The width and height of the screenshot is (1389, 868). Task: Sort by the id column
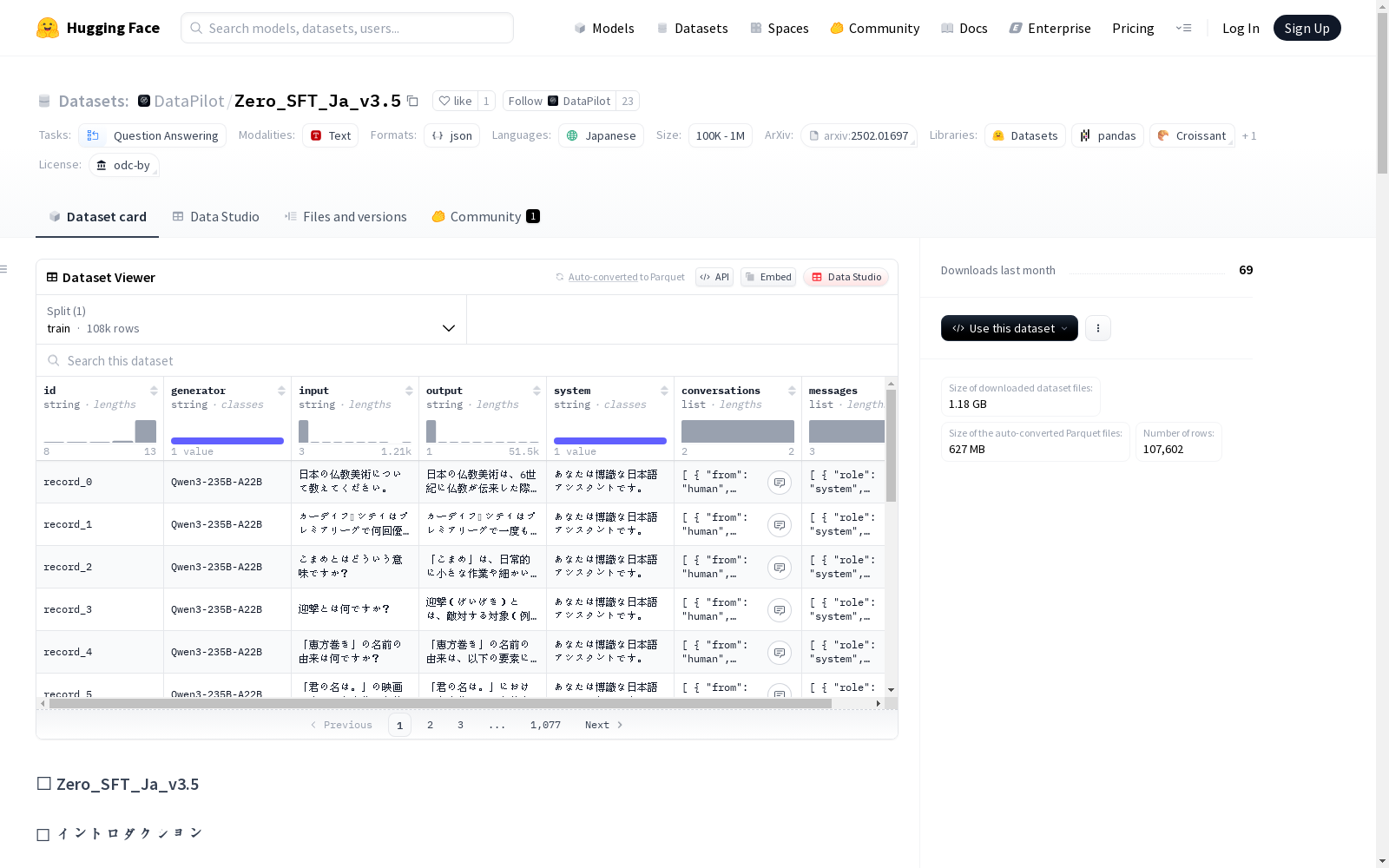[154, 391]
